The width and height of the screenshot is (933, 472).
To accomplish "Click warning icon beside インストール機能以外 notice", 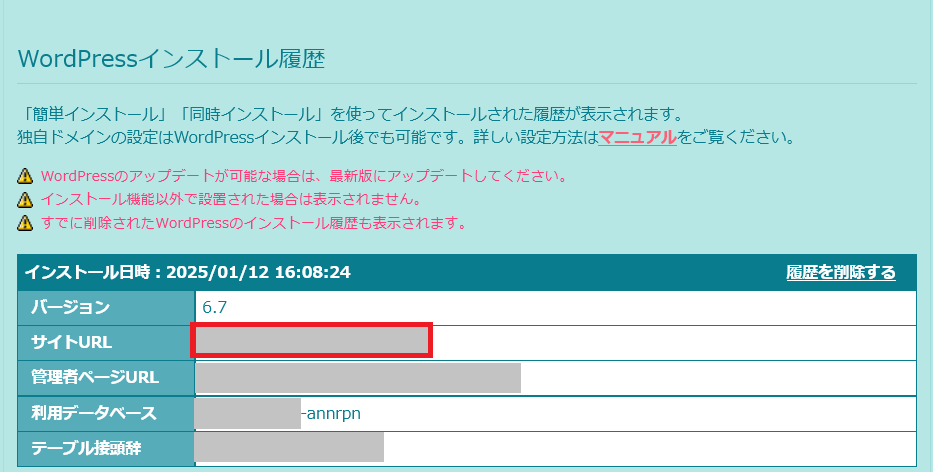I will coord(26,199).
